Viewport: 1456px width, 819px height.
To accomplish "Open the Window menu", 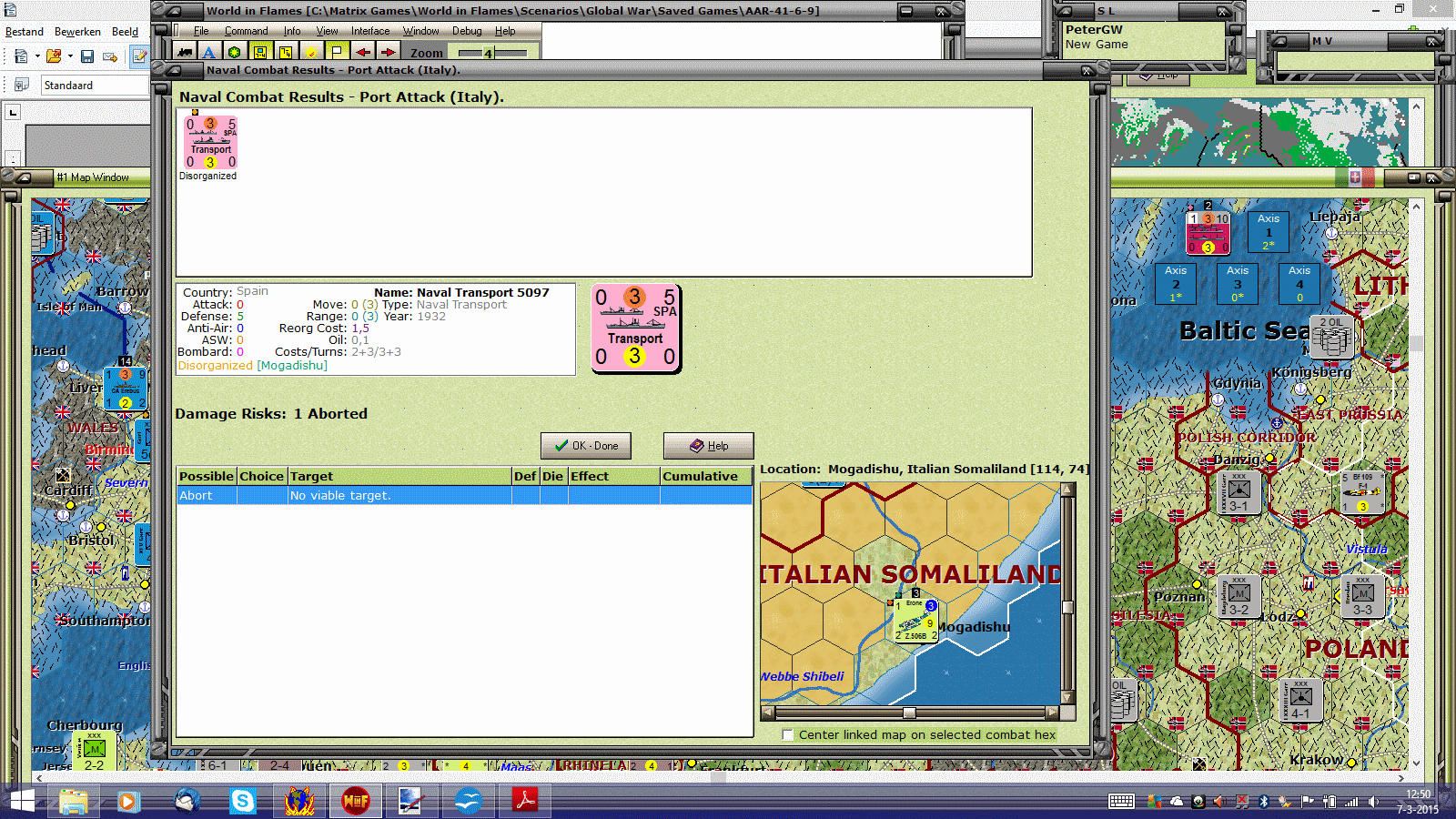I will 421,31.
